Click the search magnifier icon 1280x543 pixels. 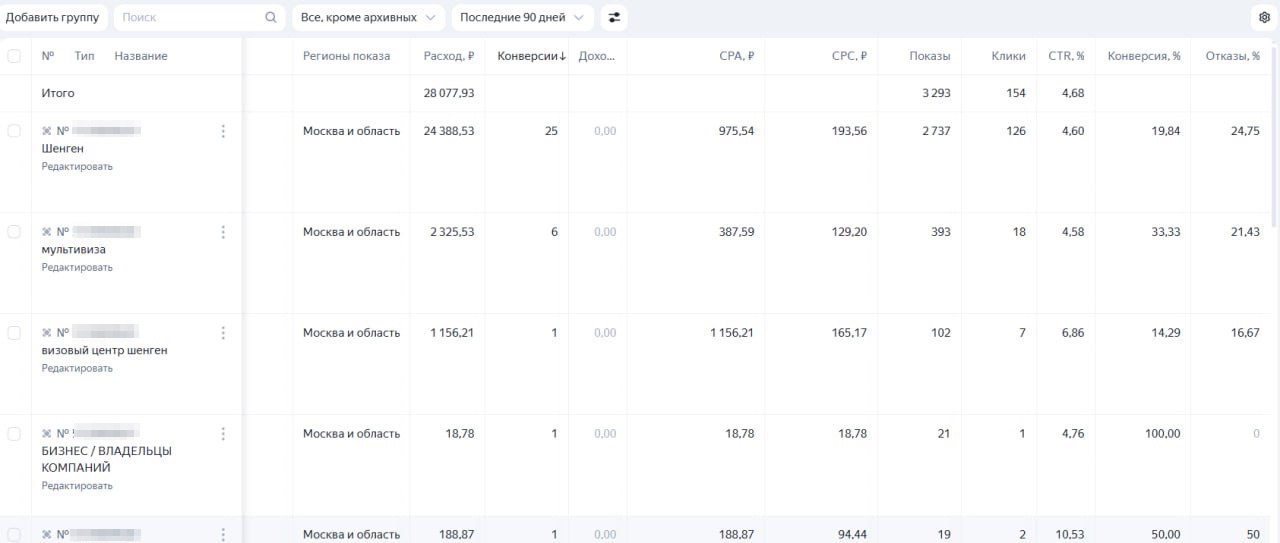coord(271,17)
